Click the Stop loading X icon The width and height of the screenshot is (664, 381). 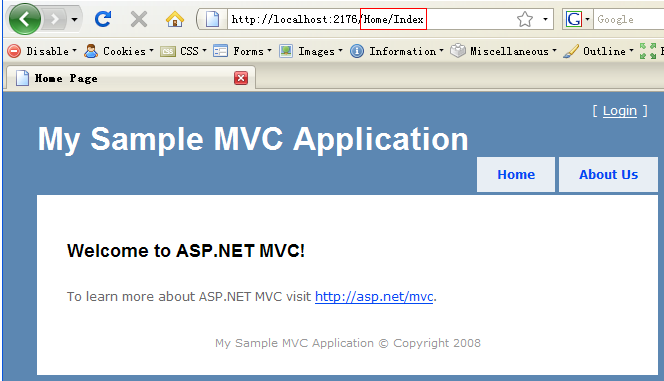[x=139, y=19]
